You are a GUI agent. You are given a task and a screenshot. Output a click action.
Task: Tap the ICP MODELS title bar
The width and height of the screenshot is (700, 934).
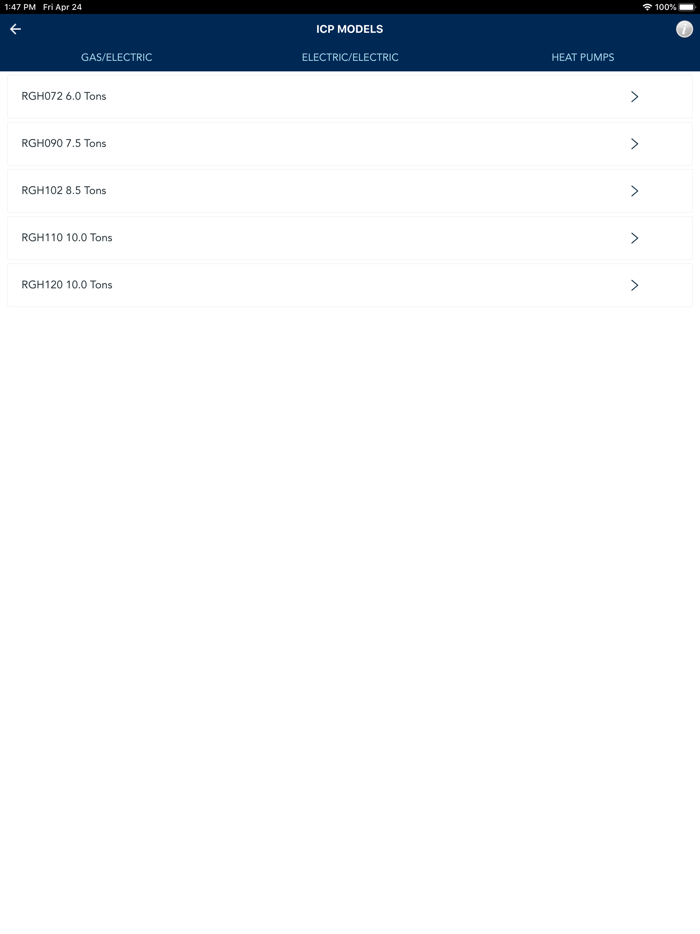(x=350, y=29)
